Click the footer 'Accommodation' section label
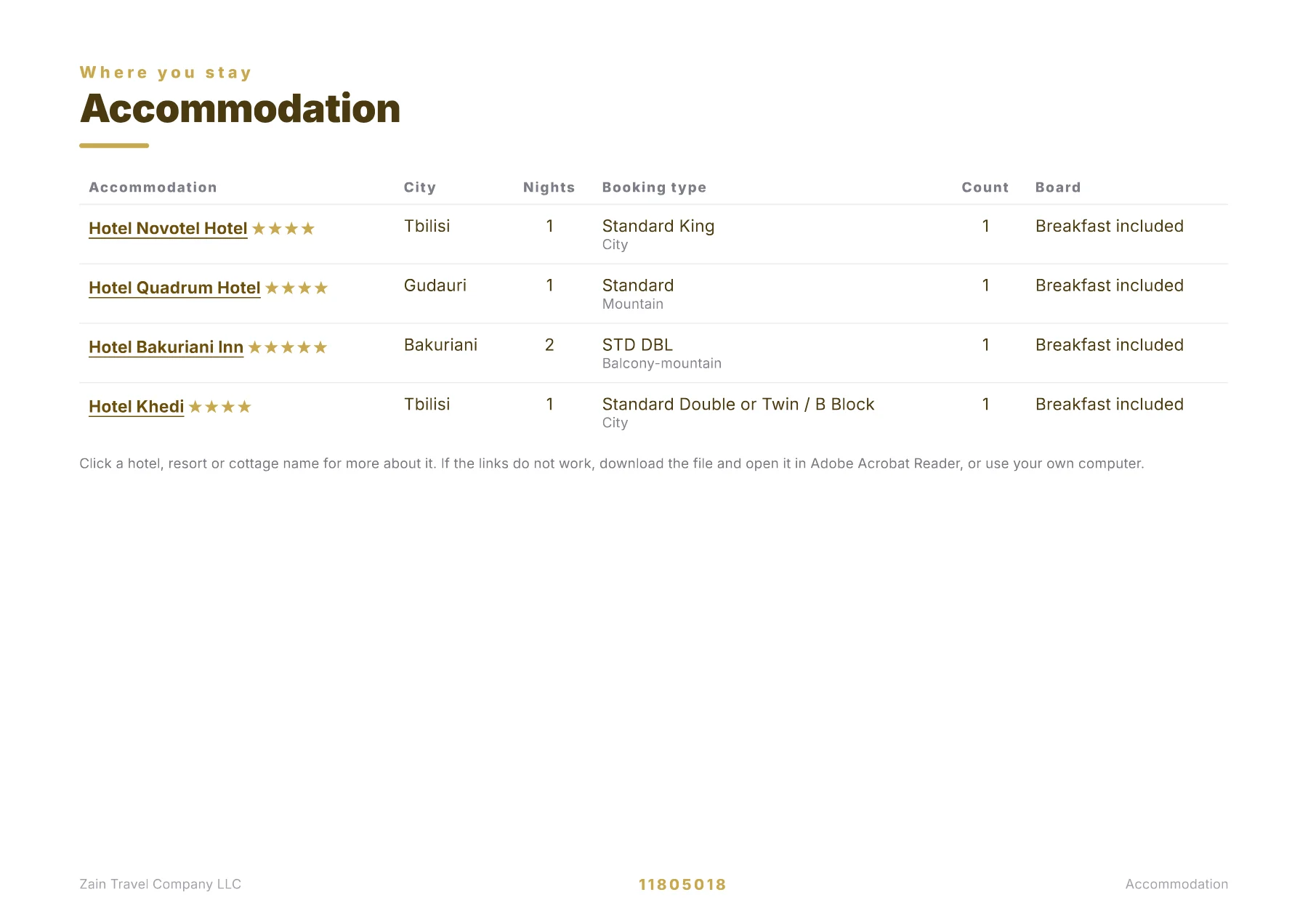 click(1177, 884)
